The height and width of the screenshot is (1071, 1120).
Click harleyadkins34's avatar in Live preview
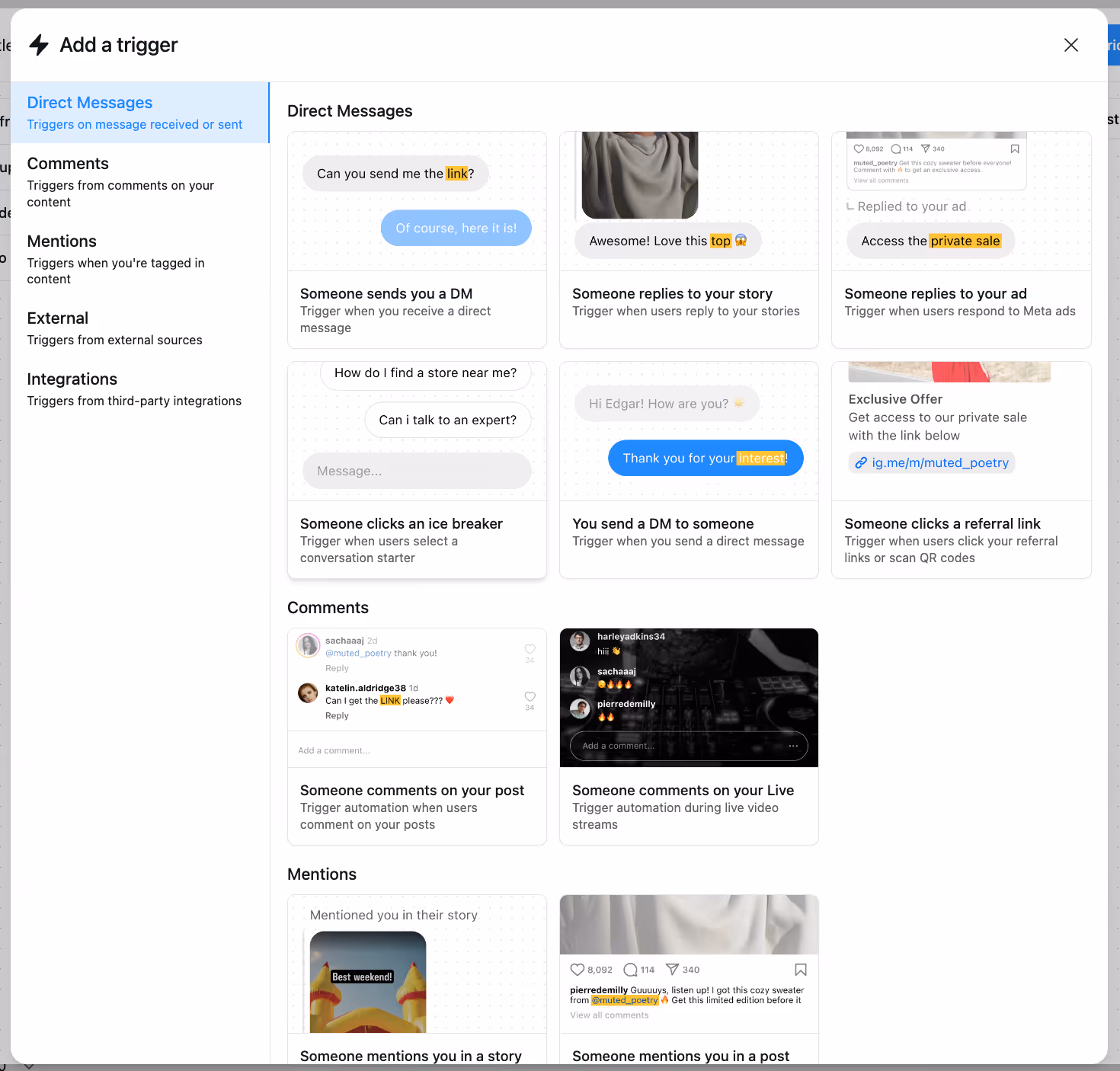coord(580,641)
